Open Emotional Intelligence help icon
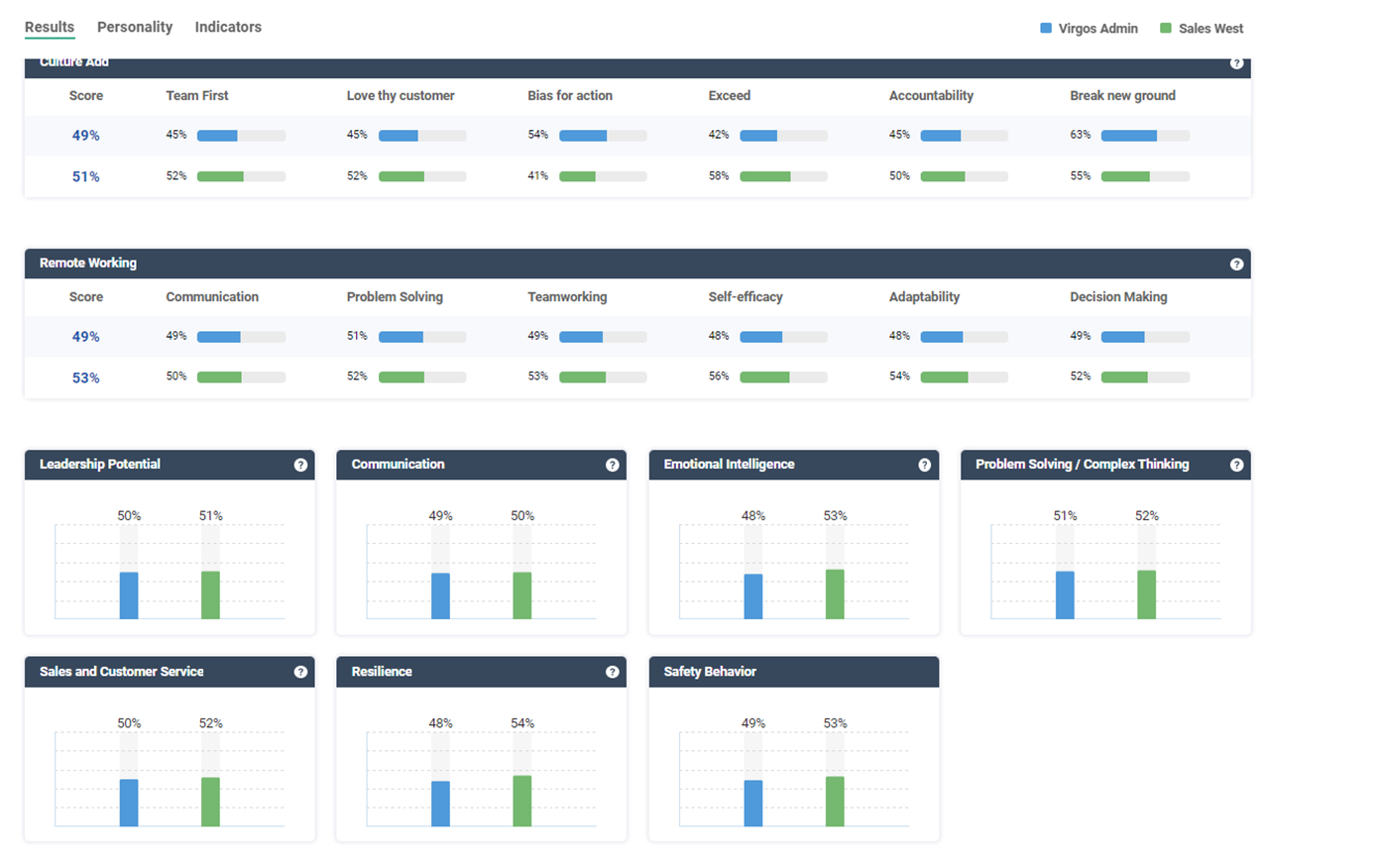The width and height of the screenshot is (1382, 868). click(x=924, y=465)
